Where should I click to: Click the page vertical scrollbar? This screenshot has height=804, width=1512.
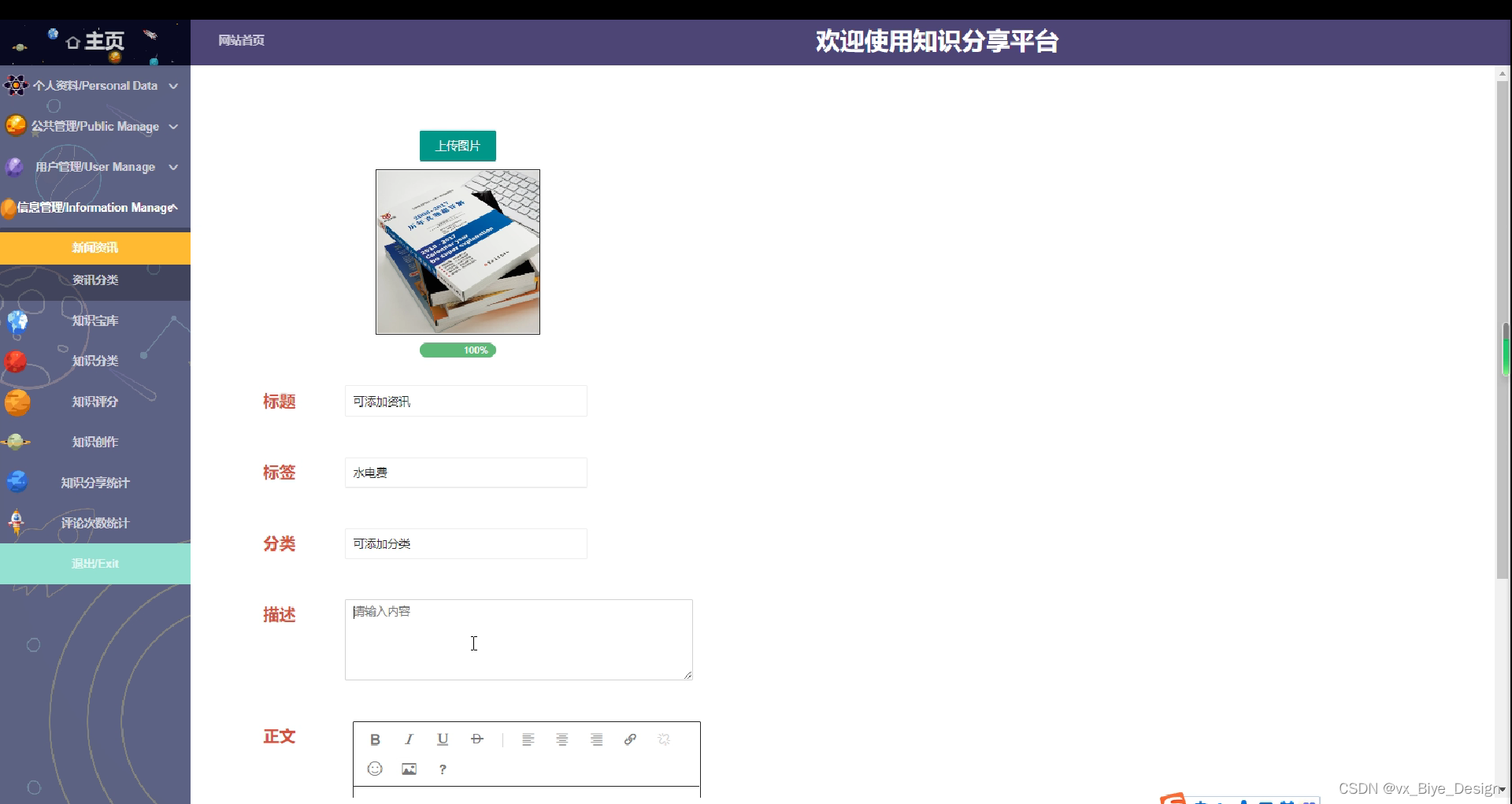pos(1503,331)
